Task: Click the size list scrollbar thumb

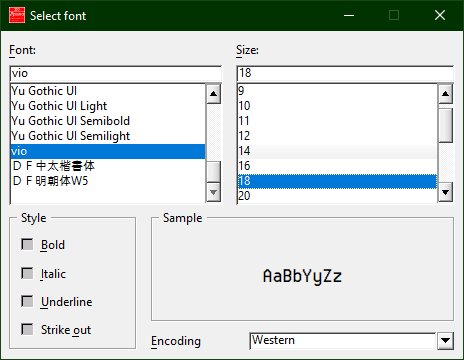Action: tap(445, 126)
